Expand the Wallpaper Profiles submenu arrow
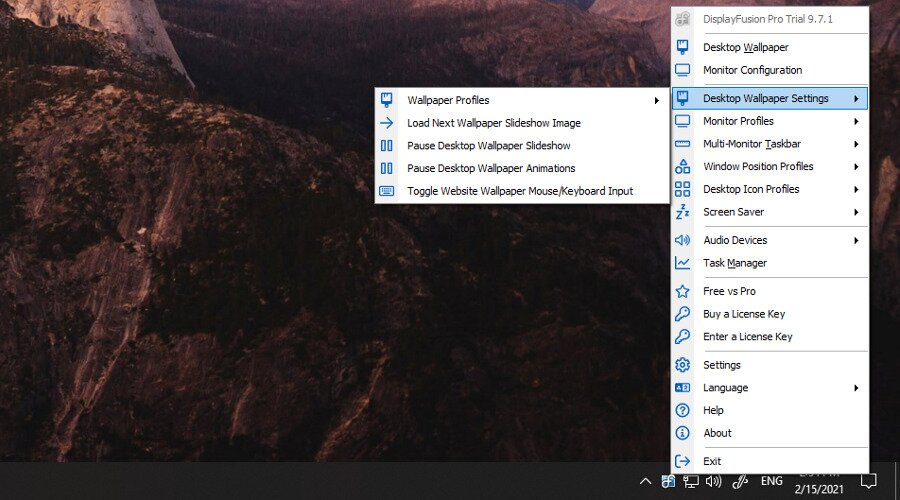900x500 pixels. tap(657, 100)
